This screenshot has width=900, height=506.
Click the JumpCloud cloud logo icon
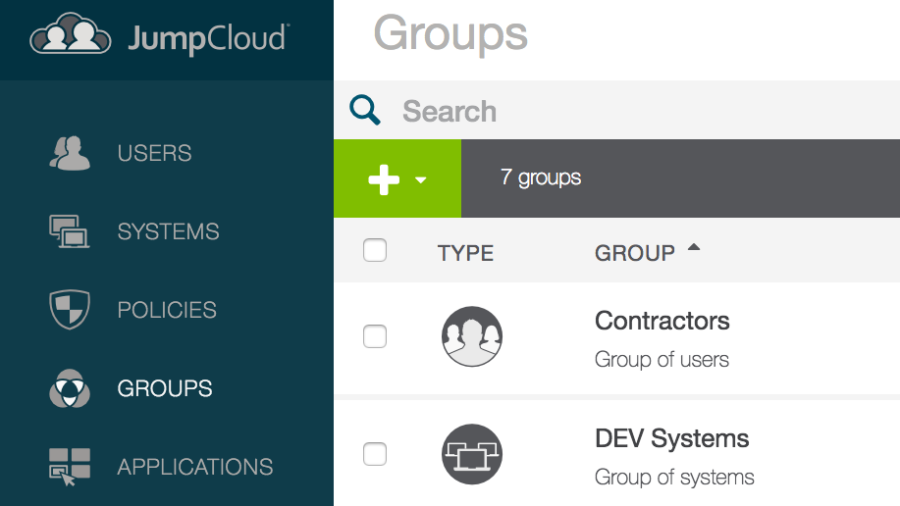70,34
